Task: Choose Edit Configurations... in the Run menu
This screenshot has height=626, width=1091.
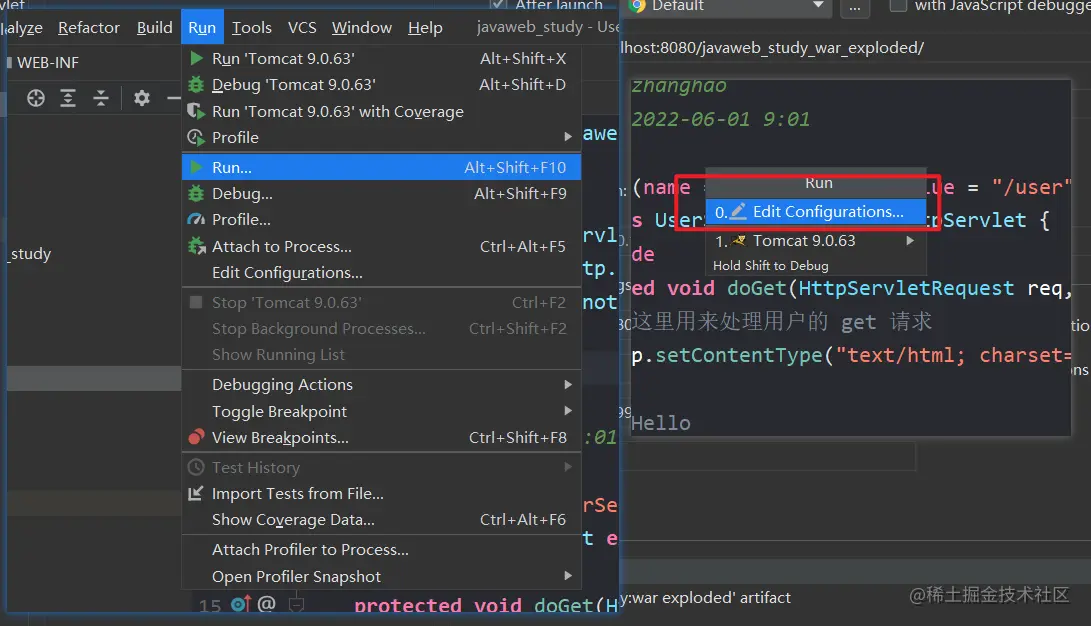Action: pos(381,273)
